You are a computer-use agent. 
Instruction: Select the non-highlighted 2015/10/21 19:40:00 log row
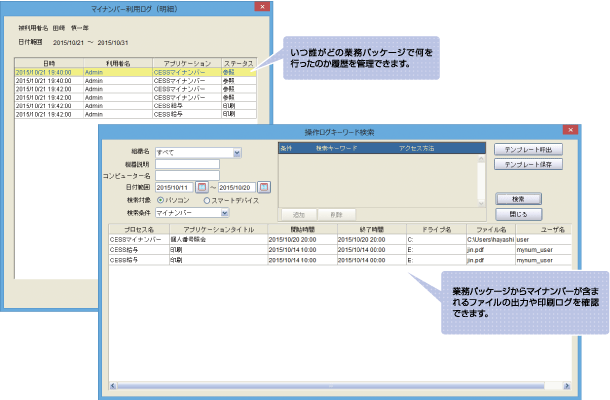135,81
